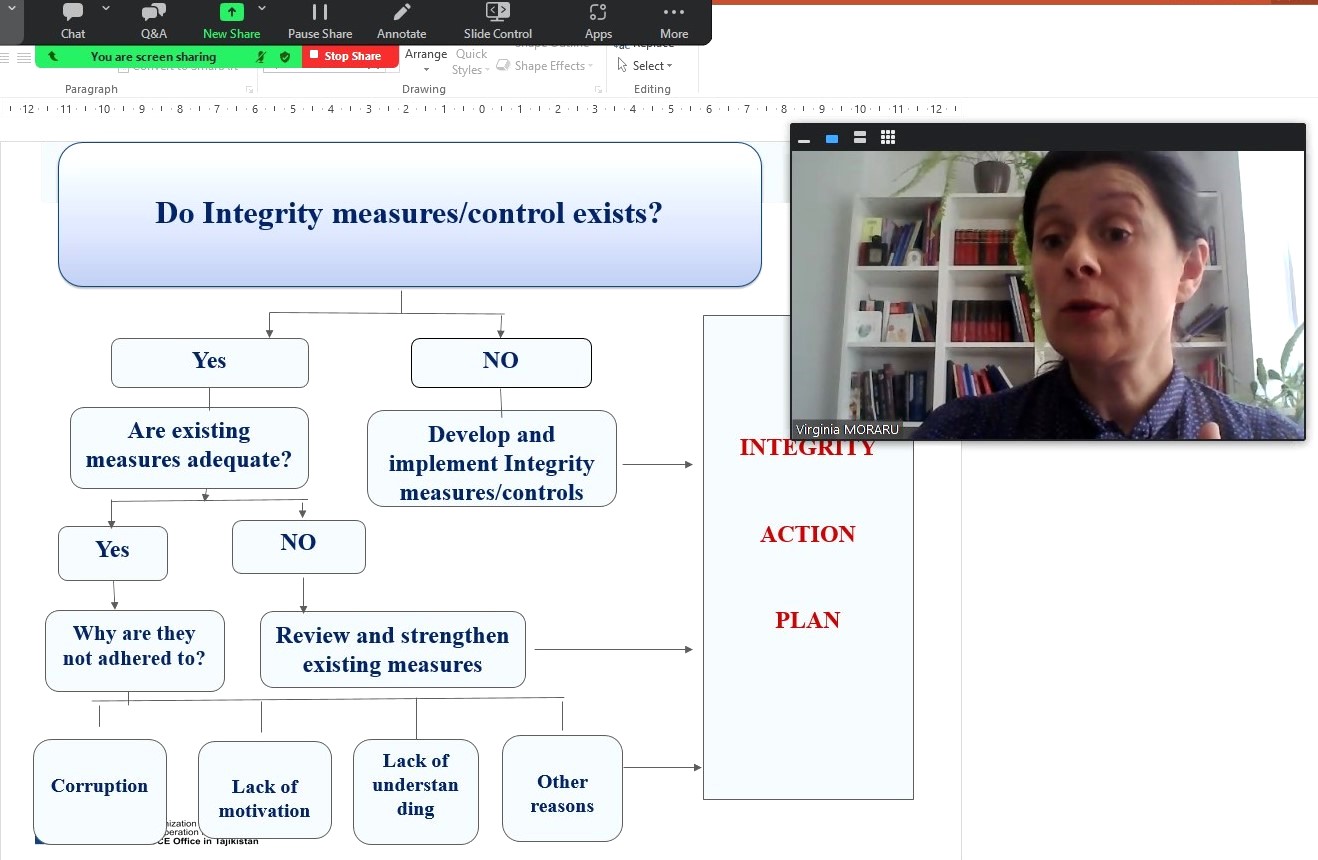Open the Arrange menu
Viewport: 1318px width, 860px height.
[426, 61]
